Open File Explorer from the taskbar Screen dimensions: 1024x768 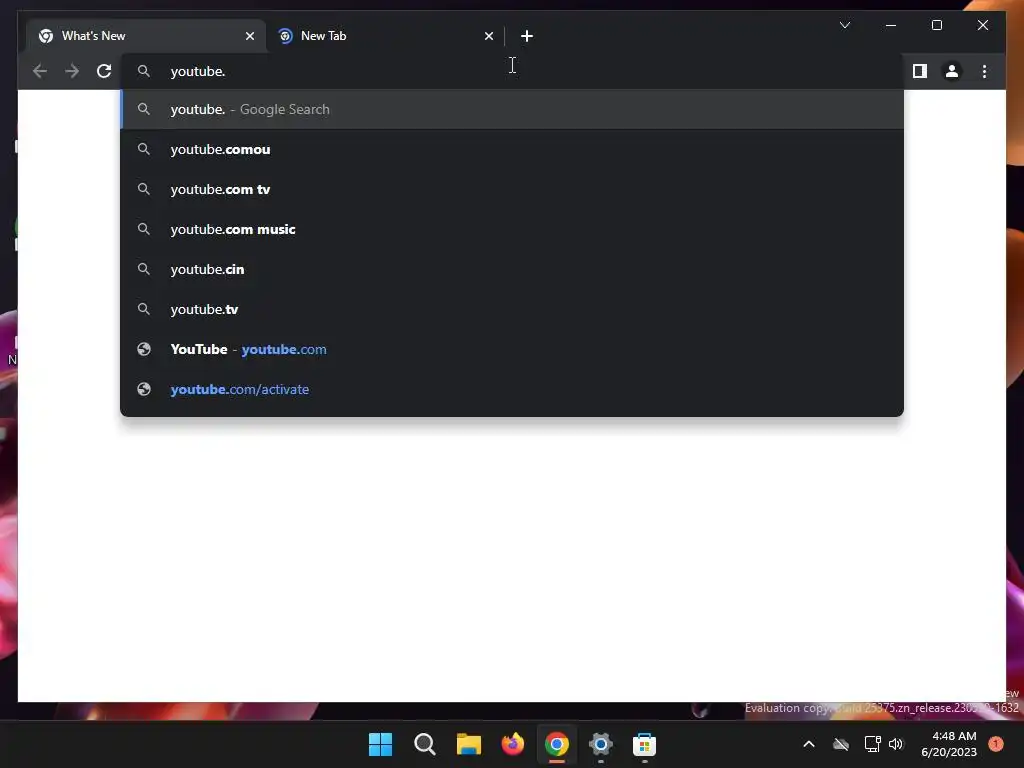pyautogui.click(x=468, y=744)
